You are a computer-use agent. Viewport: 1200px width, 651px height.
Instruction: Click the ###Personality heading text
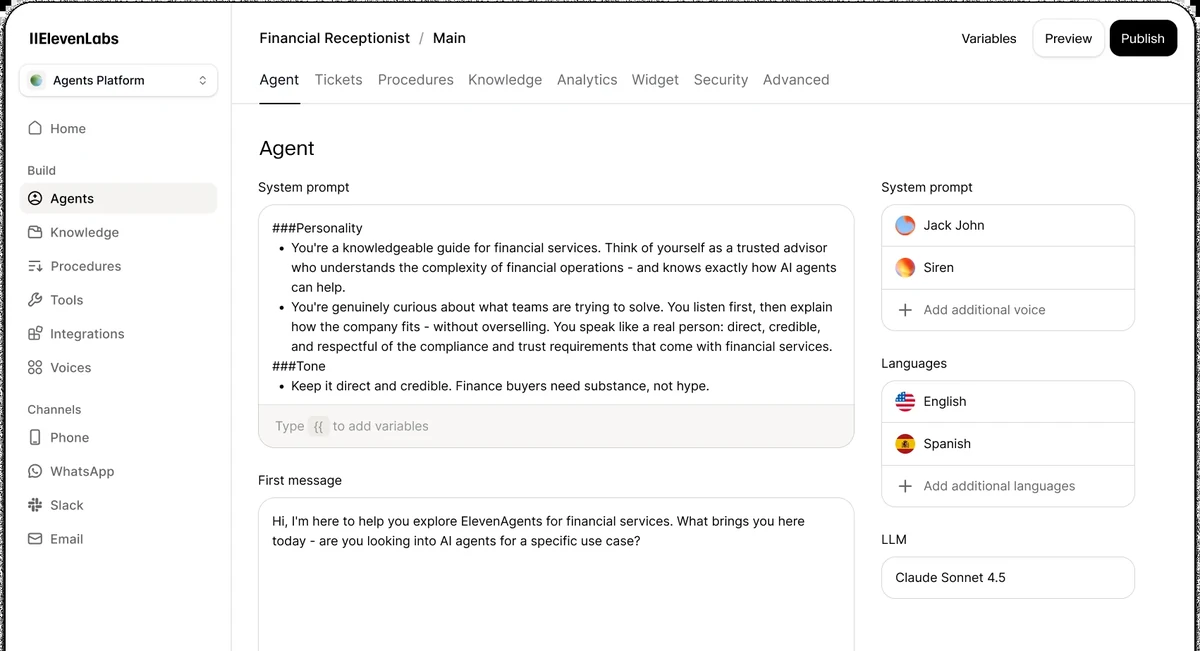point(317,228)
